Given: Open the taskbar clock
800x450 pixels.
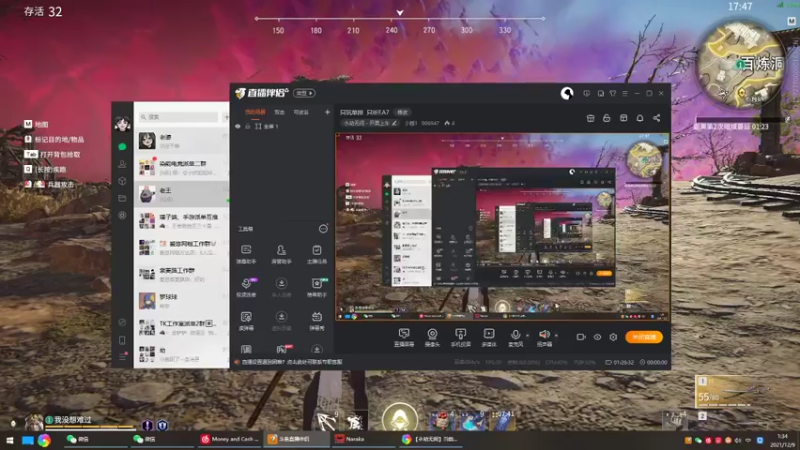Looking at the screenshot, I should tap(782, 440).
